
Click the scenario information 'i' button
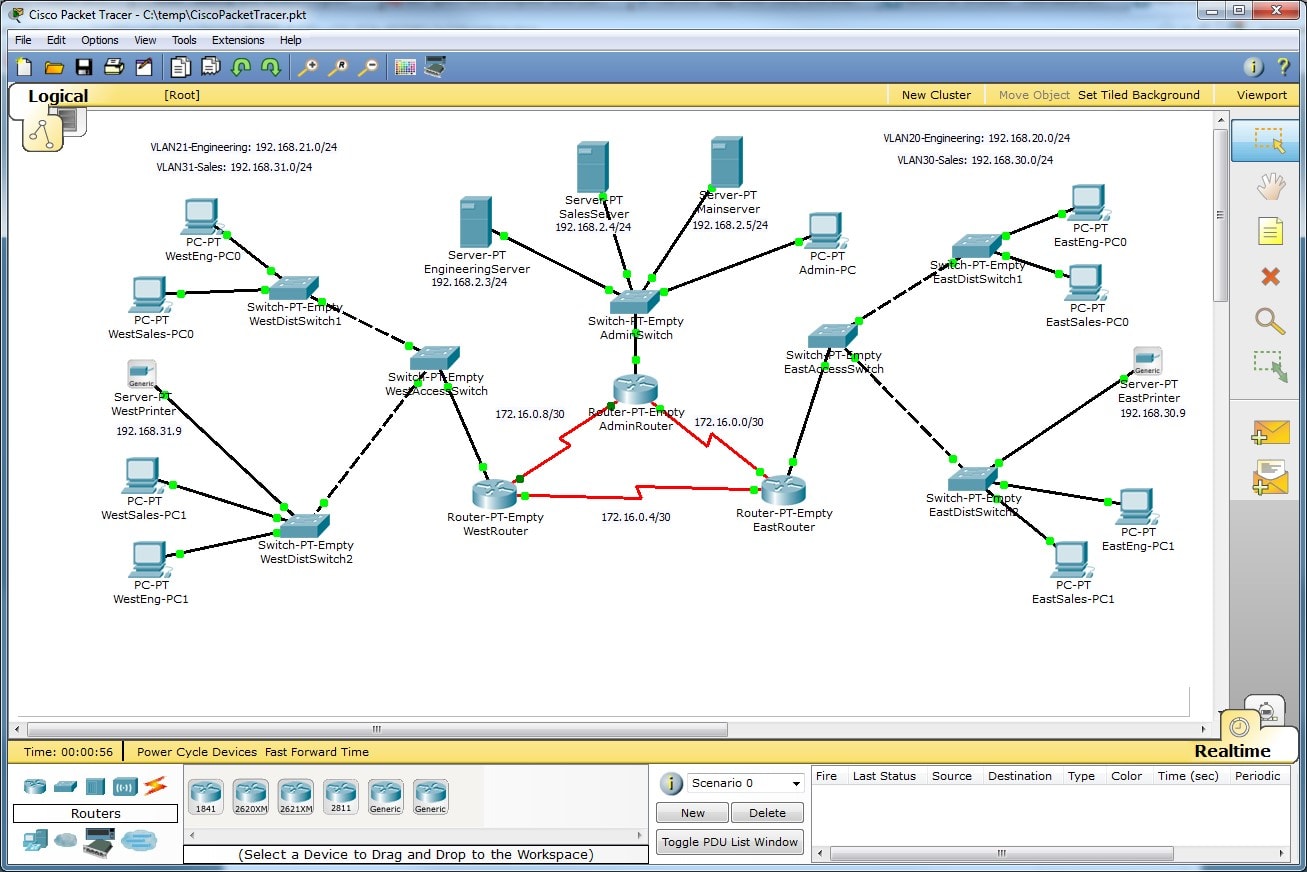point(671,784)
